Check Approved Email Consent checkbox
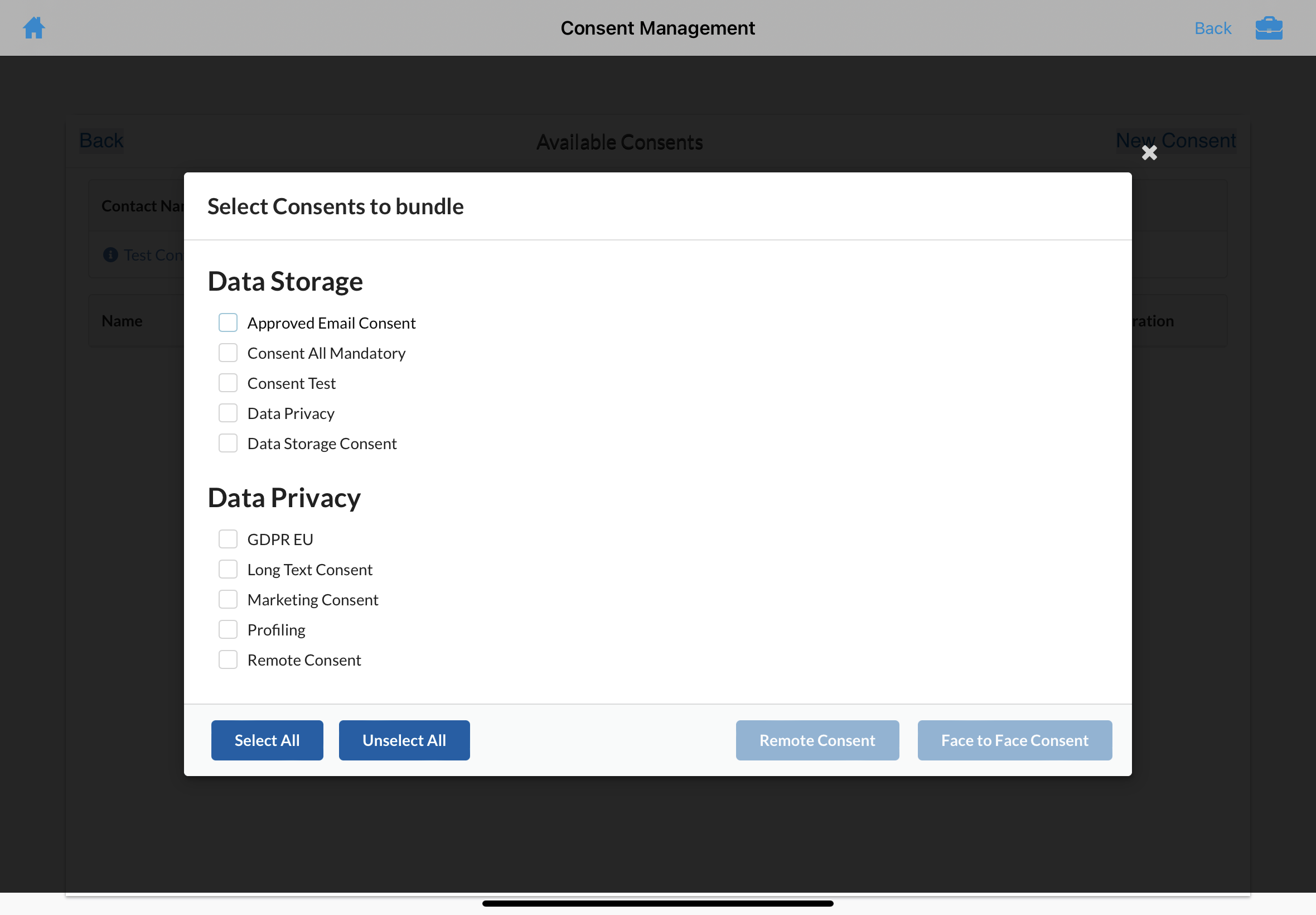This screenshot has width=1316, height=915. coord(228,323)
